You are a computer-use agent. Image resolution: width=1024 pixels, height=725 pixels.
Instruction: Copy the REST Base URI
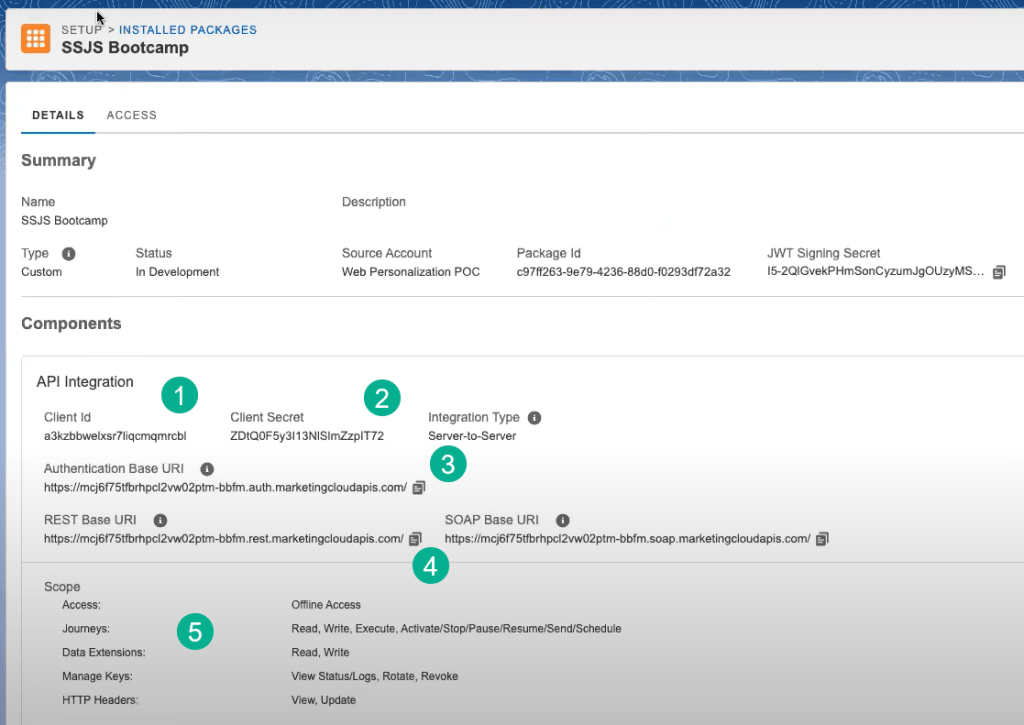coord(415,539)
